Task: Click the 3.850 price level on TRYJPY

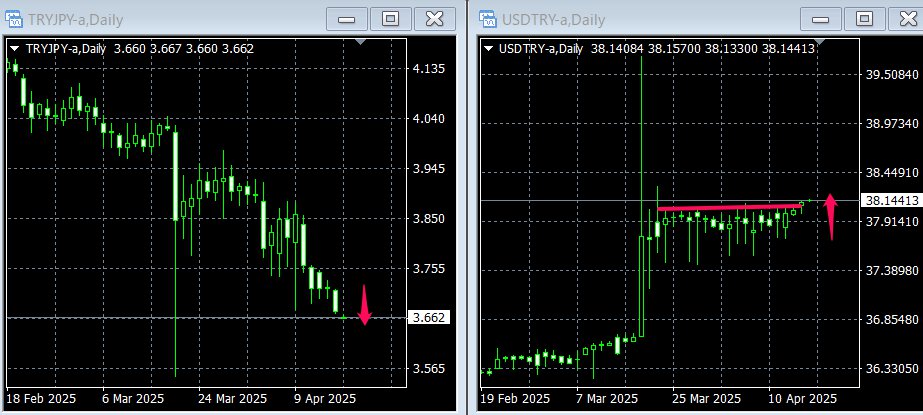Action: coord(429,219)
